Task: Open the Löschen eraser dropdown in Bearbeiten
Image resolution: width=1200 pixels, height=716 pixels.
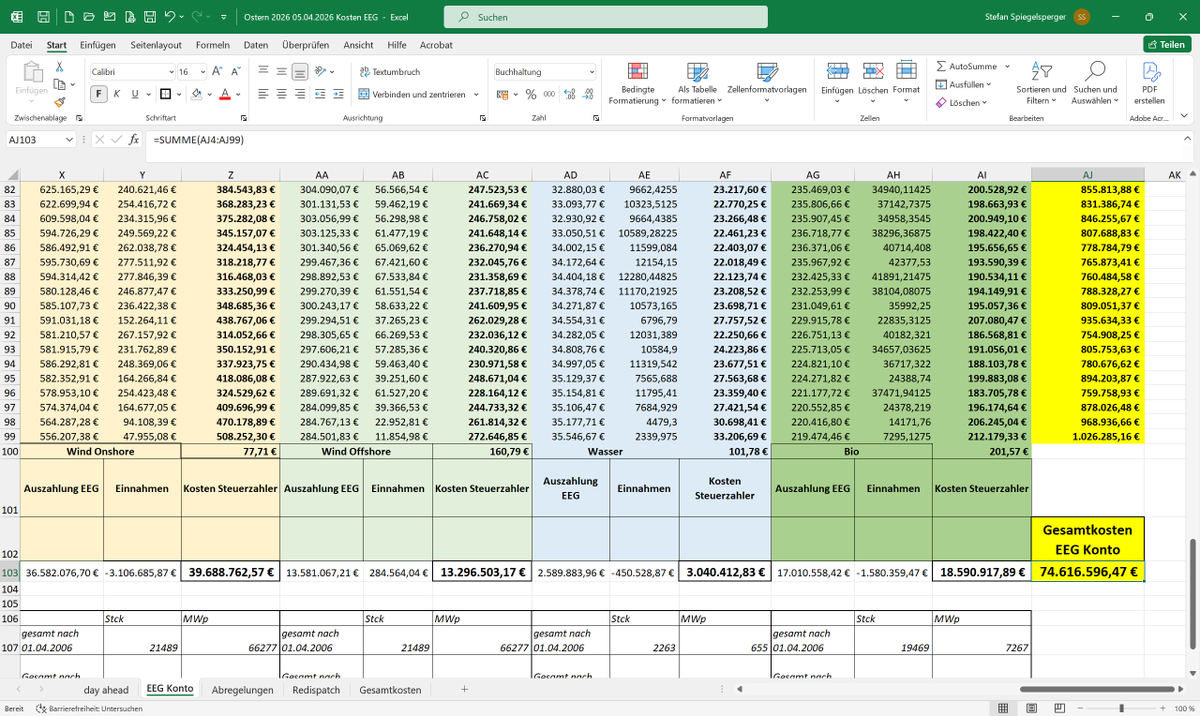Action: [962, 102]
